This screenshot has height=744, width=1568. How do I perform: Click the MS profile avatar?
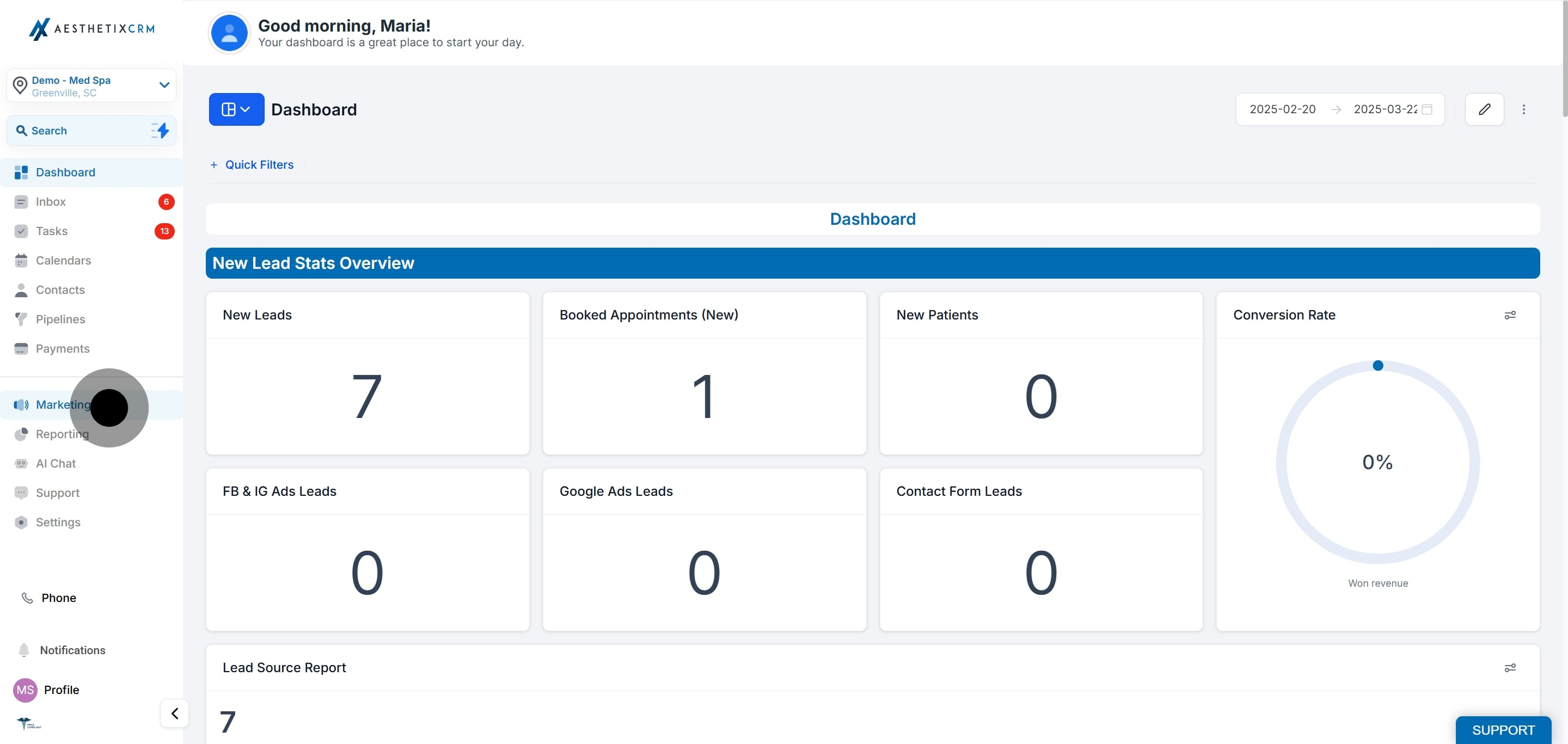[x=25, y=690]
